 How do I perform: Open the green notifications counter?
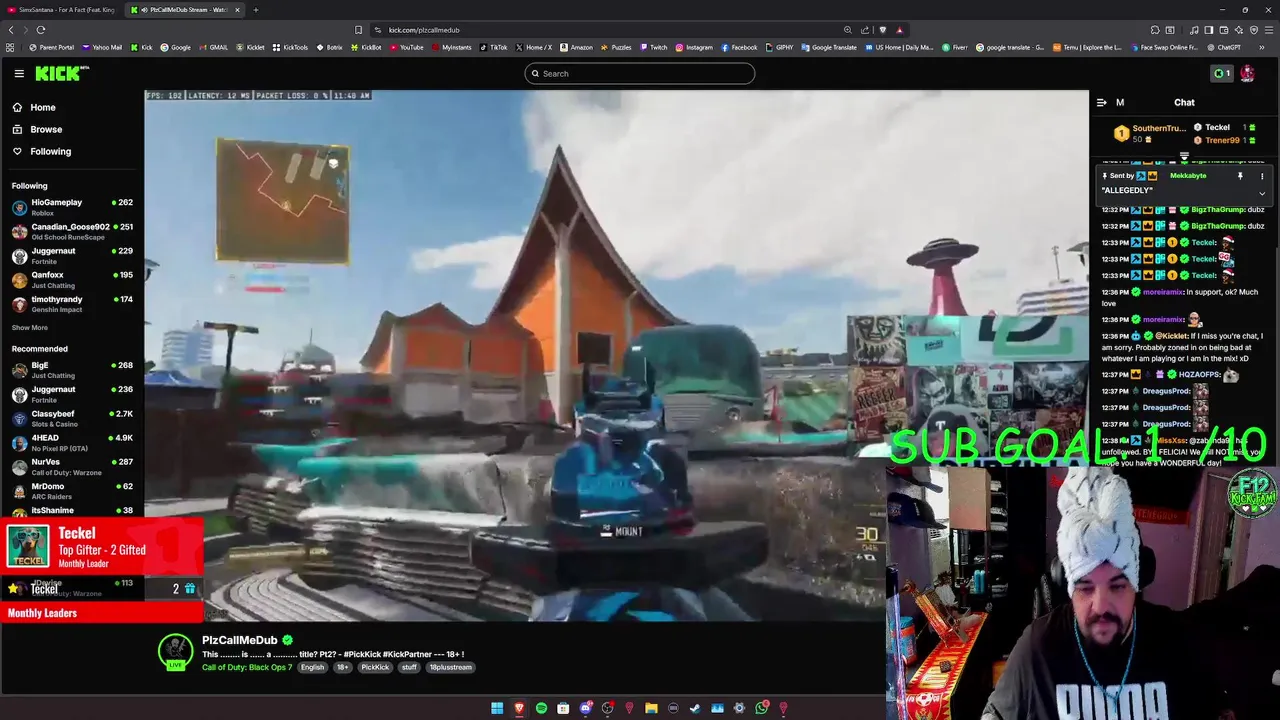1221,73
